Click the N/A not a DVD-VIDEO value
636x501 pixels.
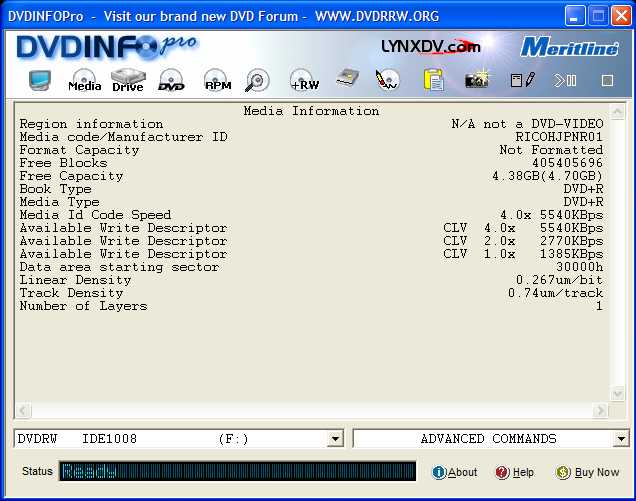[x=527, y=124]
